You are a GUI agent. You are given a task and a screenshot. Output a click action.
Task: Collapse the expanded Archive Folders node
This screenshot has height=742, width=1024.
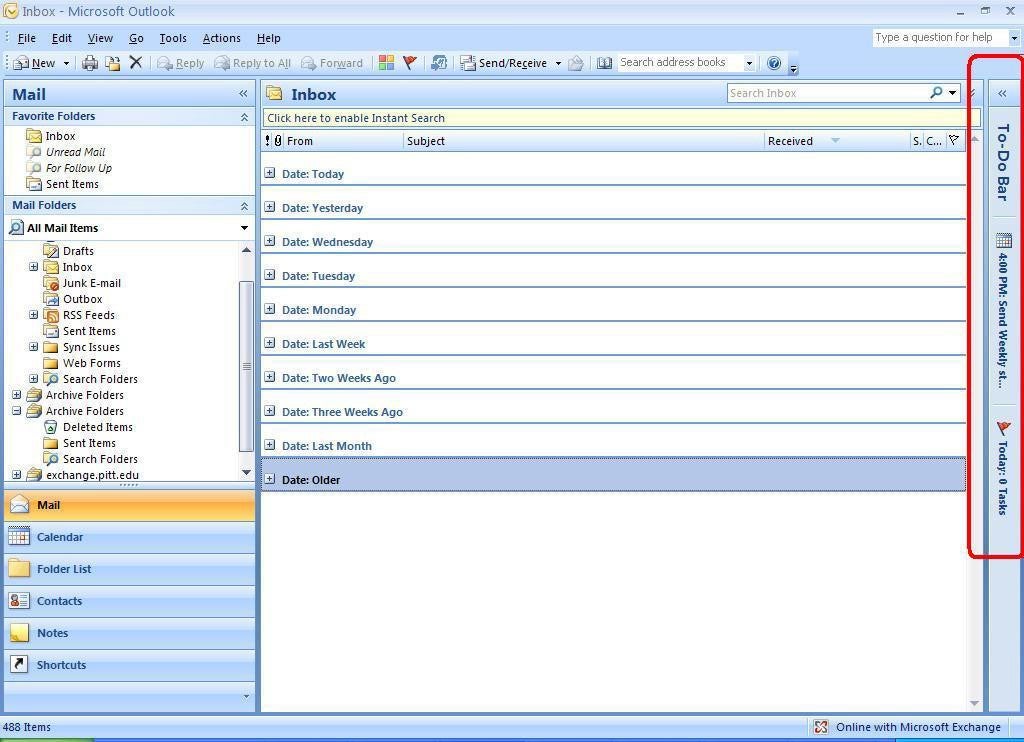coord(16,411)
